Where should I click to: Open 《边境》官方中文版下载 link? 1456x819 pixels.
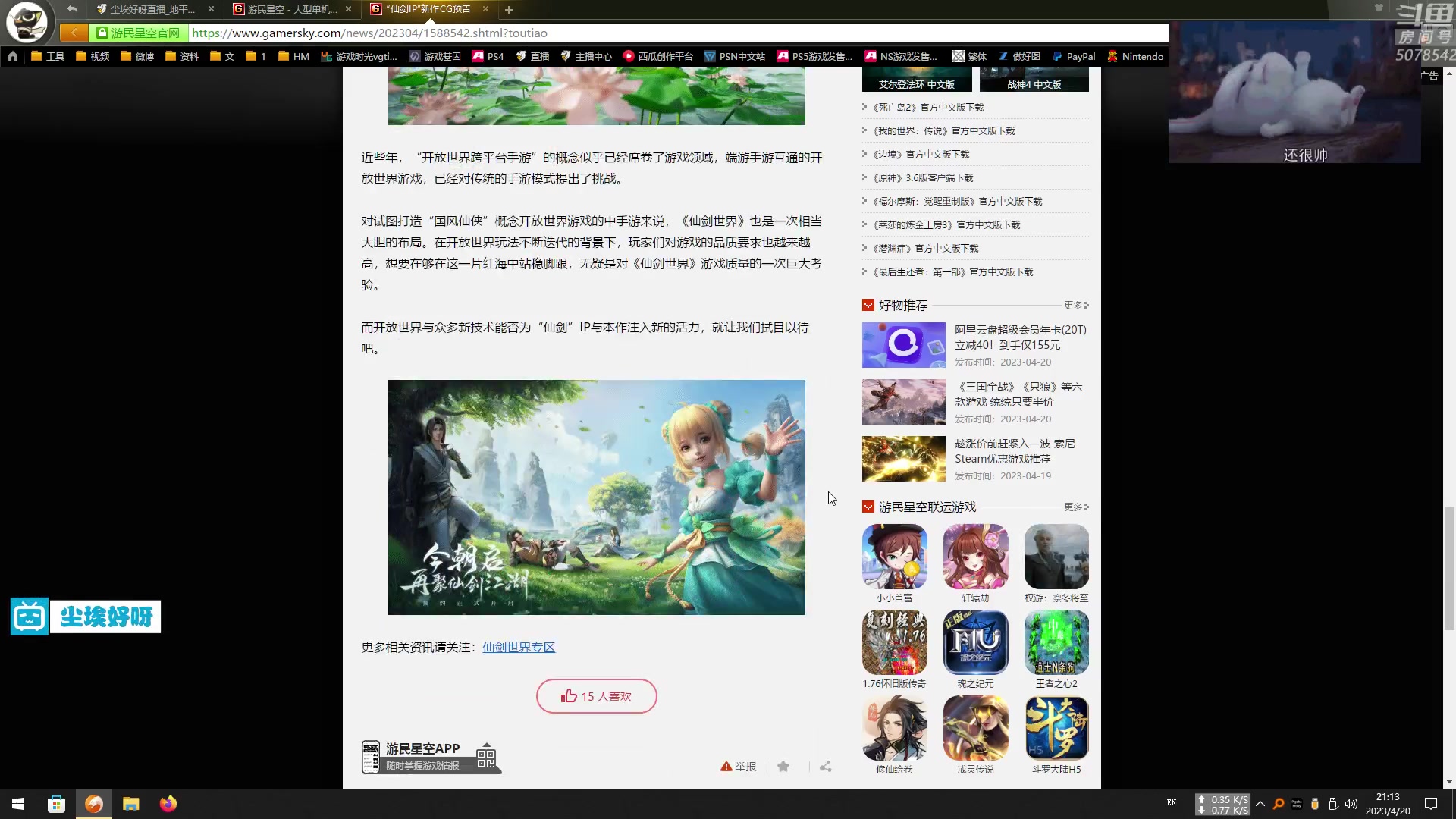[921, 154]
